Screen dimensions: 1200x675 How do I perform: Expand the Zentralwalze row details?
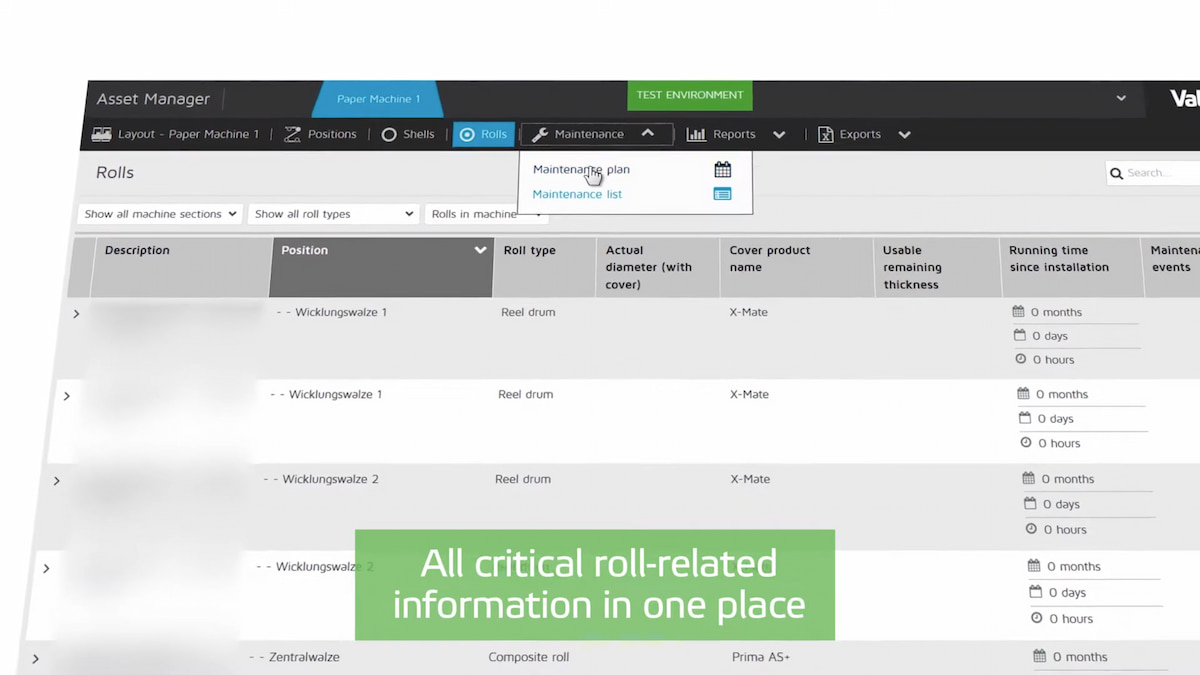tap(35, 659)
